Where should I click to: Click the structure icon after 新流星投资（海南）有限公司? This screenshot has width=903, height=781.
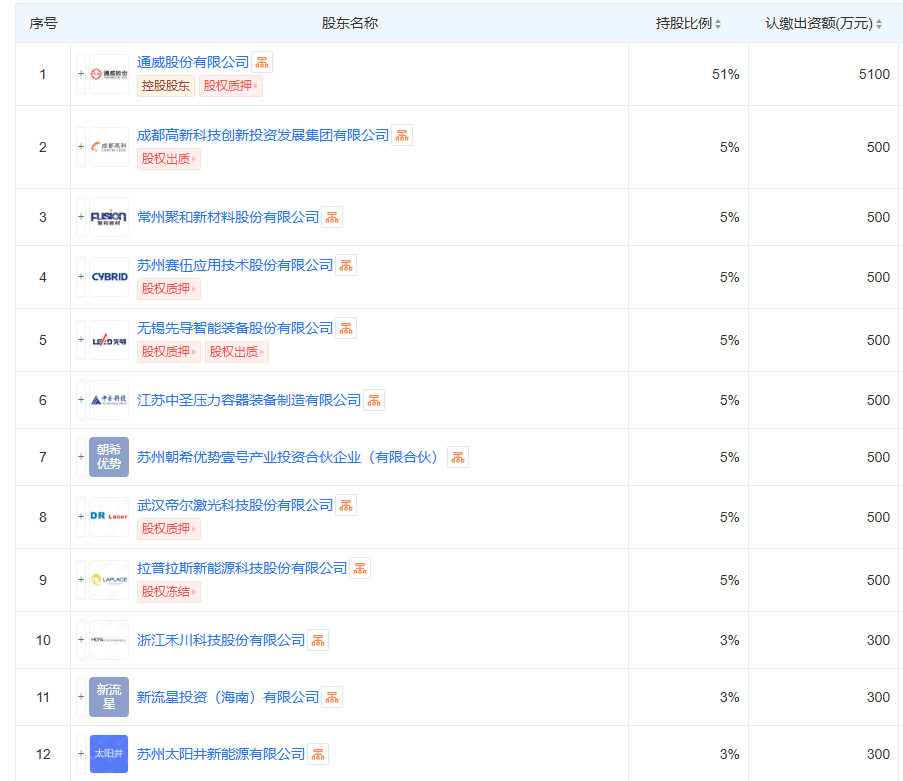point(332,697)
